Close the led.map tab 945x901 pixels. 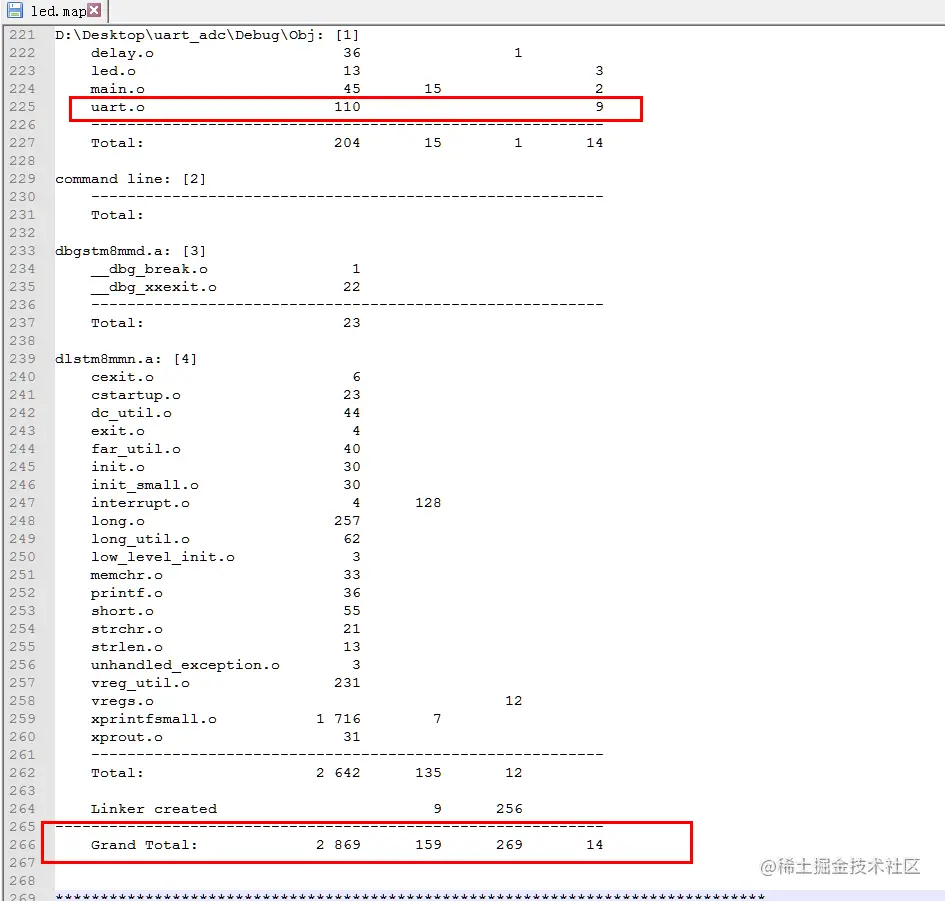click(94, 10)
